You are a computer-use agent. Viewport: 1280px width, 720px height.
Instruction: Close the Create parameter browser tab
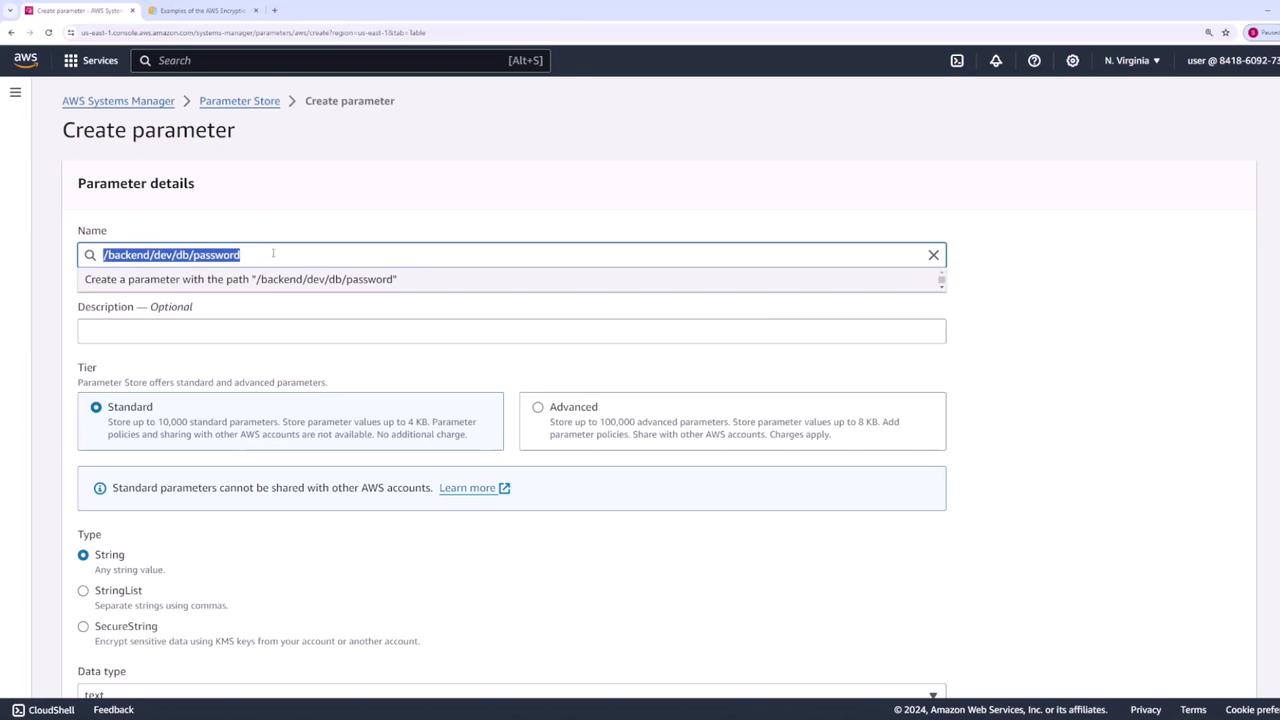[131, 10]
